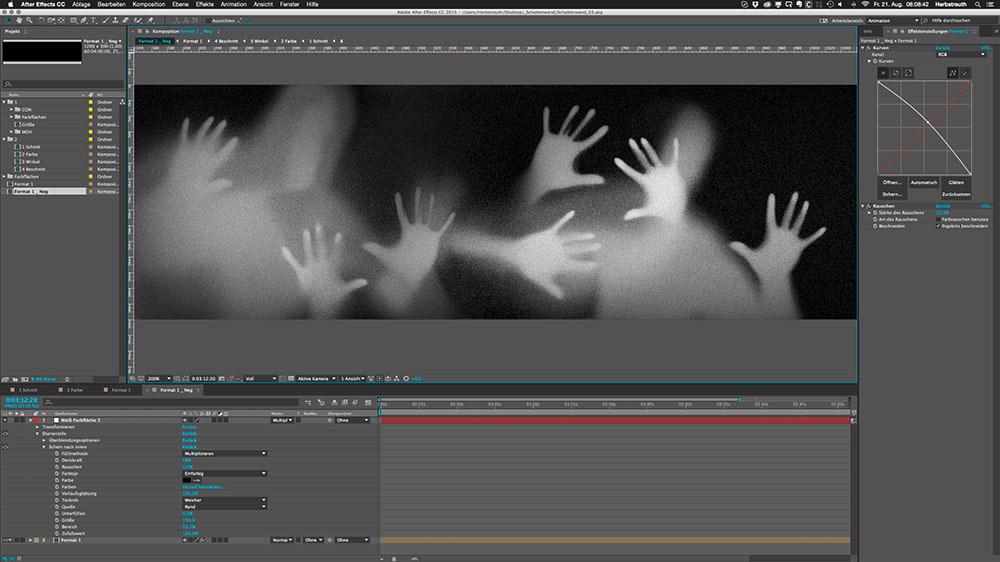Image resolution: width=1000 pixels, height=562 pixels.
Task: Open the Effekte menu
Action: coord(204,4)
